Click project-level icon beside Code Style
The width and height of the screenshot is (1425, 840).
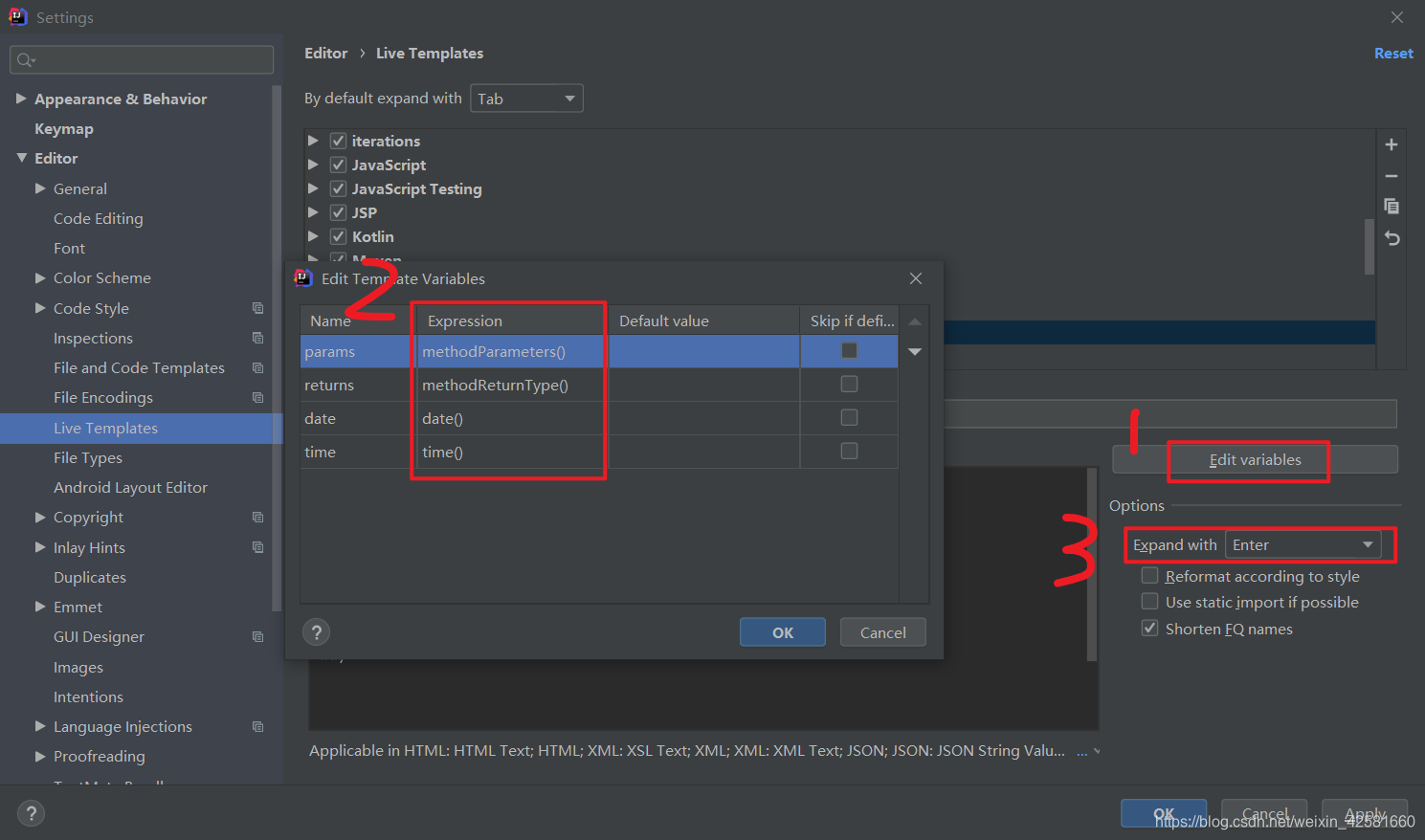(x=257, y=308)
